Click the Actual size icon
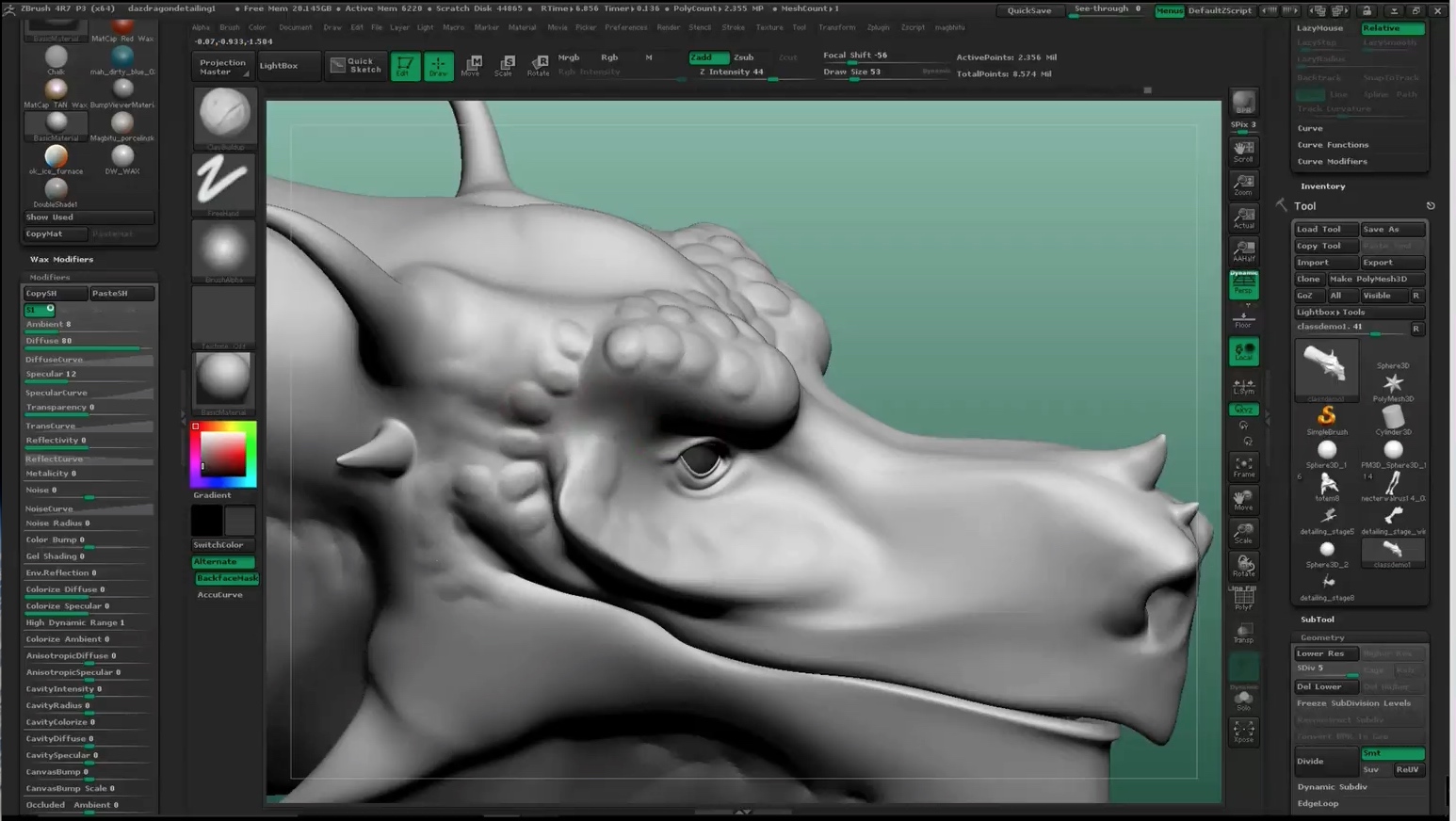The height and width of the screenshot is (821, 1456). tap(1243, 218)
